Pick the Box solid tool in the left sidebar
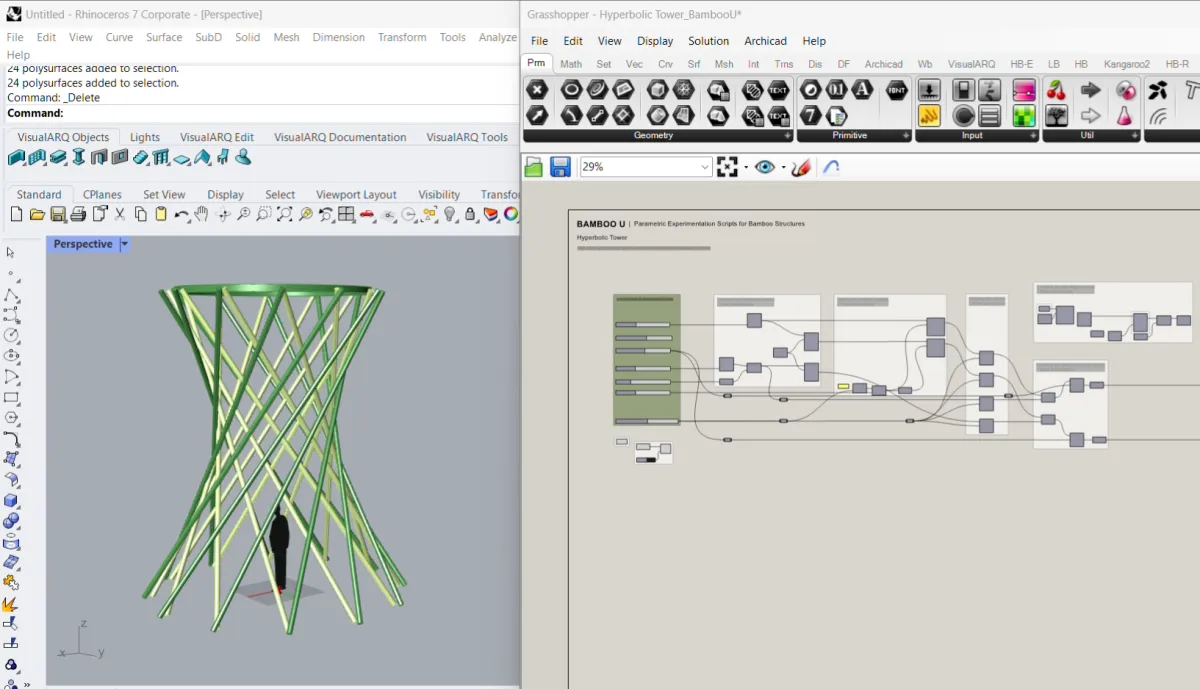The width and height of the screenshot is (1200, 689). [x=11, y=500]
